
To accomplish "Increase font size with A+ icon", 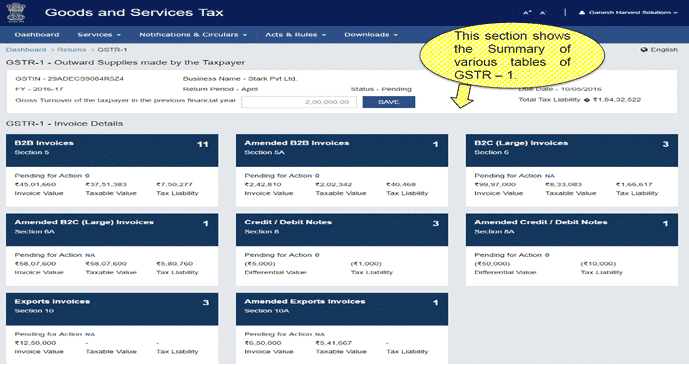I will click(527, 13).
